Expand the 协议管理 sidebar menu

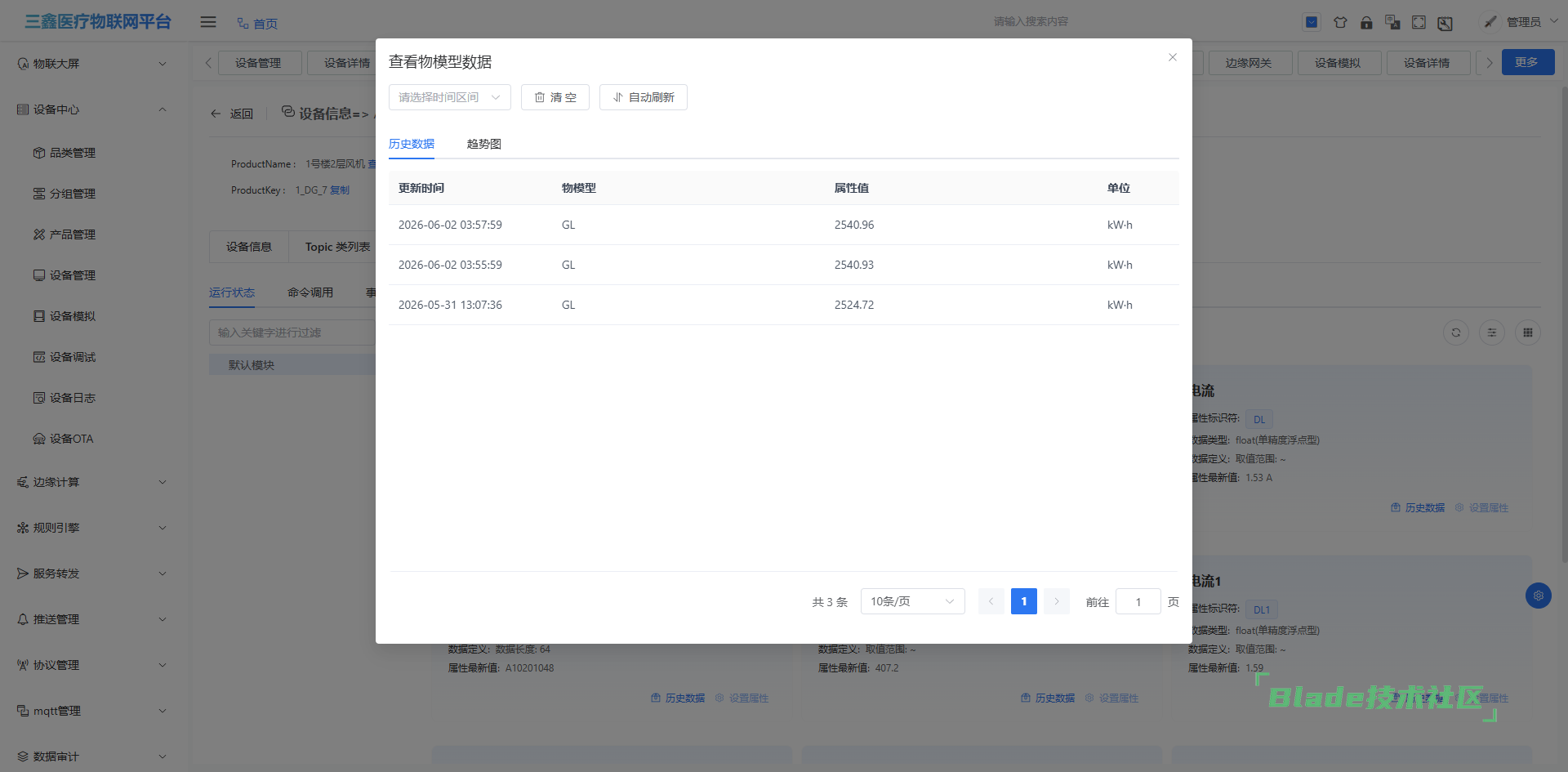92,665
